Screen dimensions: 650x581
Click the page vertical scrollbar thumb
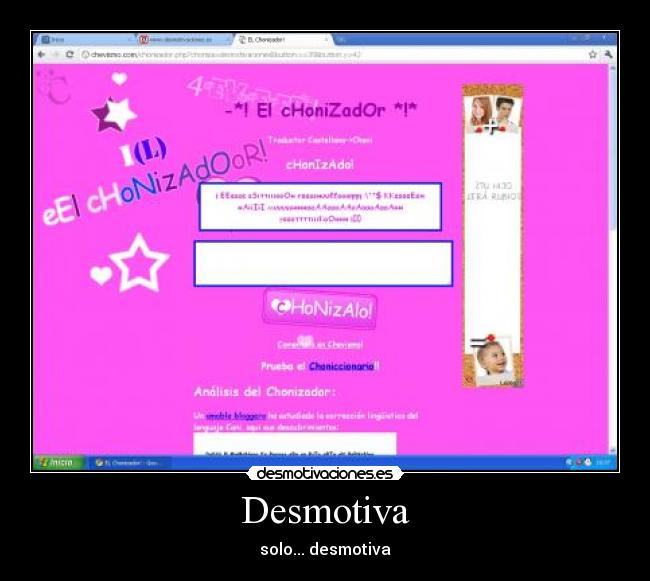pos(613,149)
